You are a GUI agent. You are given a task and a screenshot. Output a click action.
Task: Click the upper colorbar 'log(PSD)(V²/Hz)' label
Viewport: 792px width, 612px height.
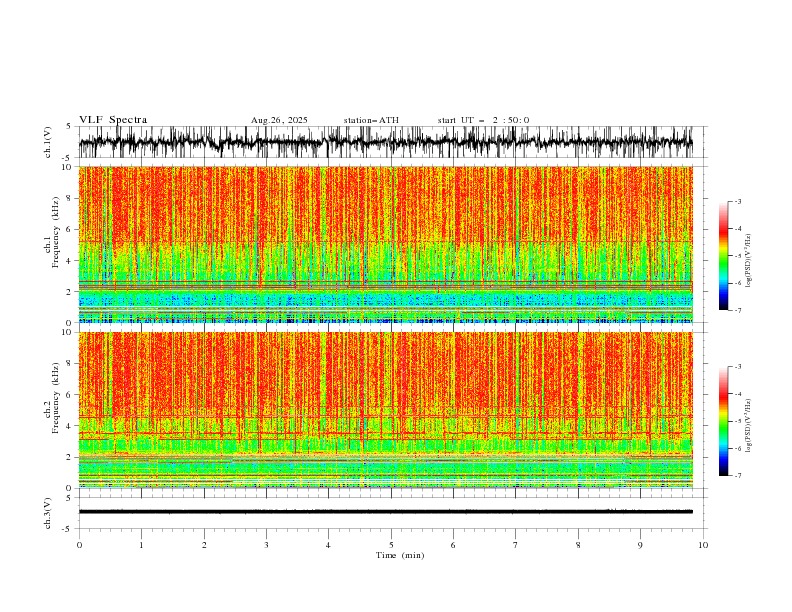[x=748, y=261]
